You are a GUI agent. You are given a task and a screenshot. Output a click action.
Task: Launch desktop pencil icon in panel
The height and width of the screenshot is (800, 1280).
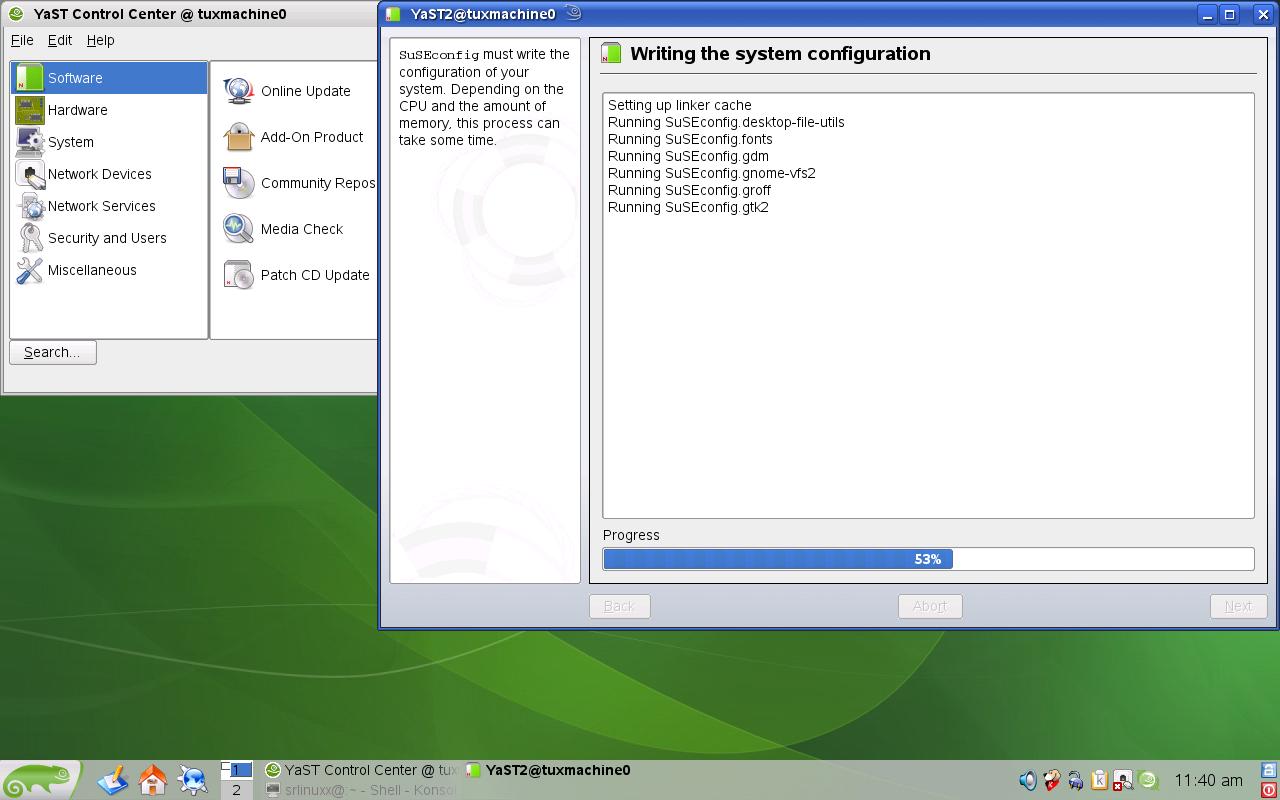[113, 780]
